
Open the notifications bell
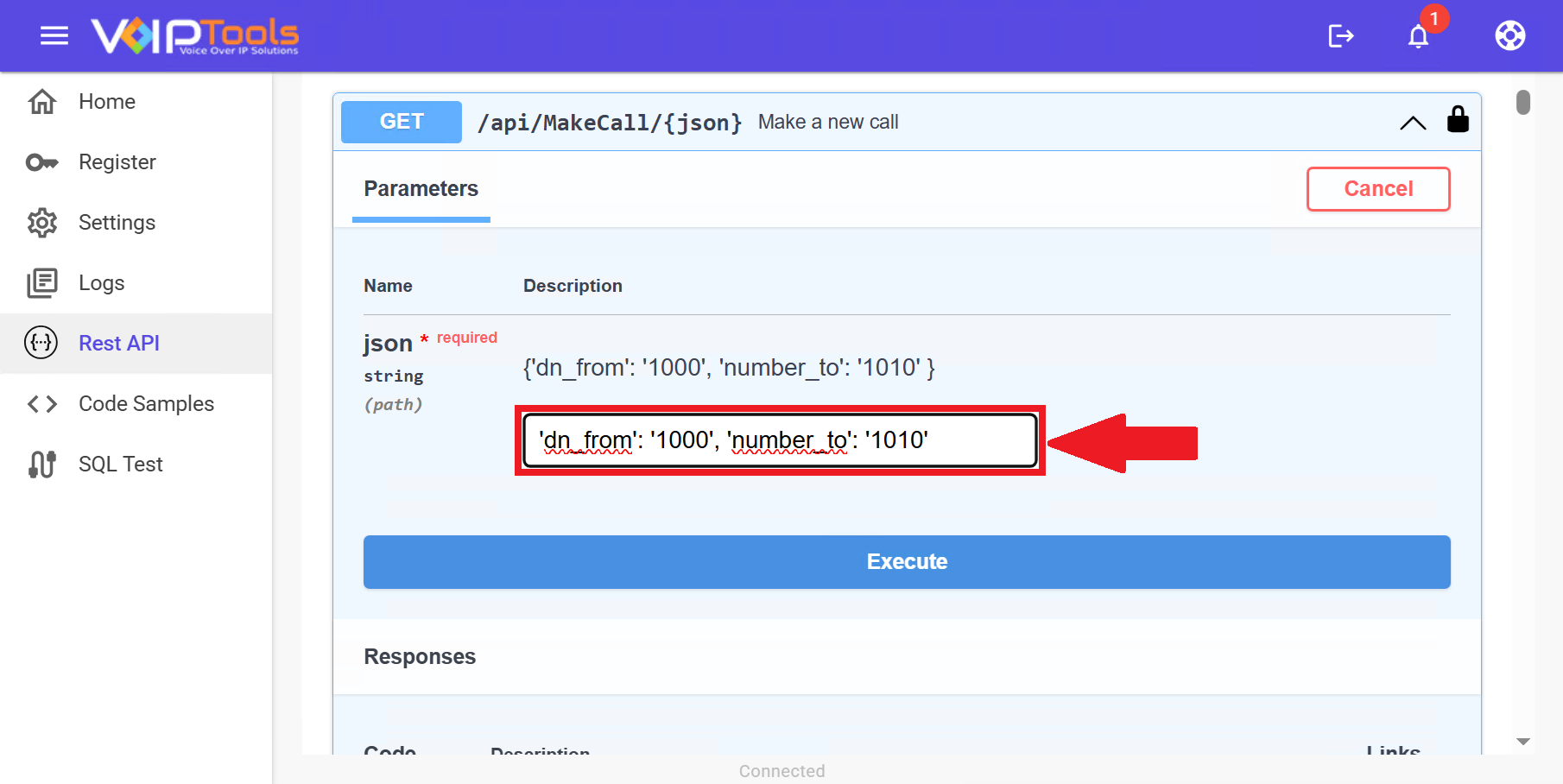pyautogui.click(x=1418, y=36)
